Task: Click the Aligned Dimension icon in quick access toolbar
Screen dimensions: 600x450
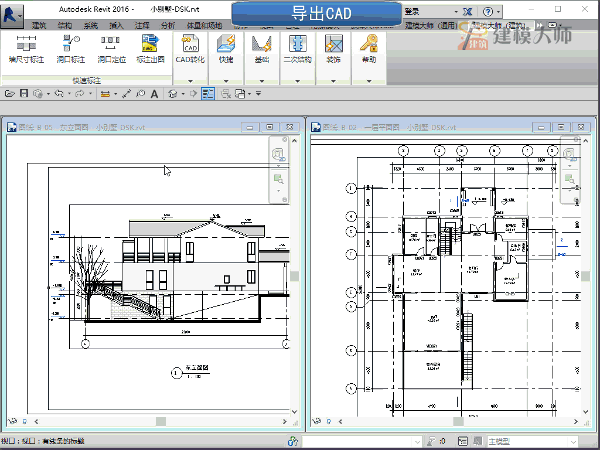Action: 127,94
